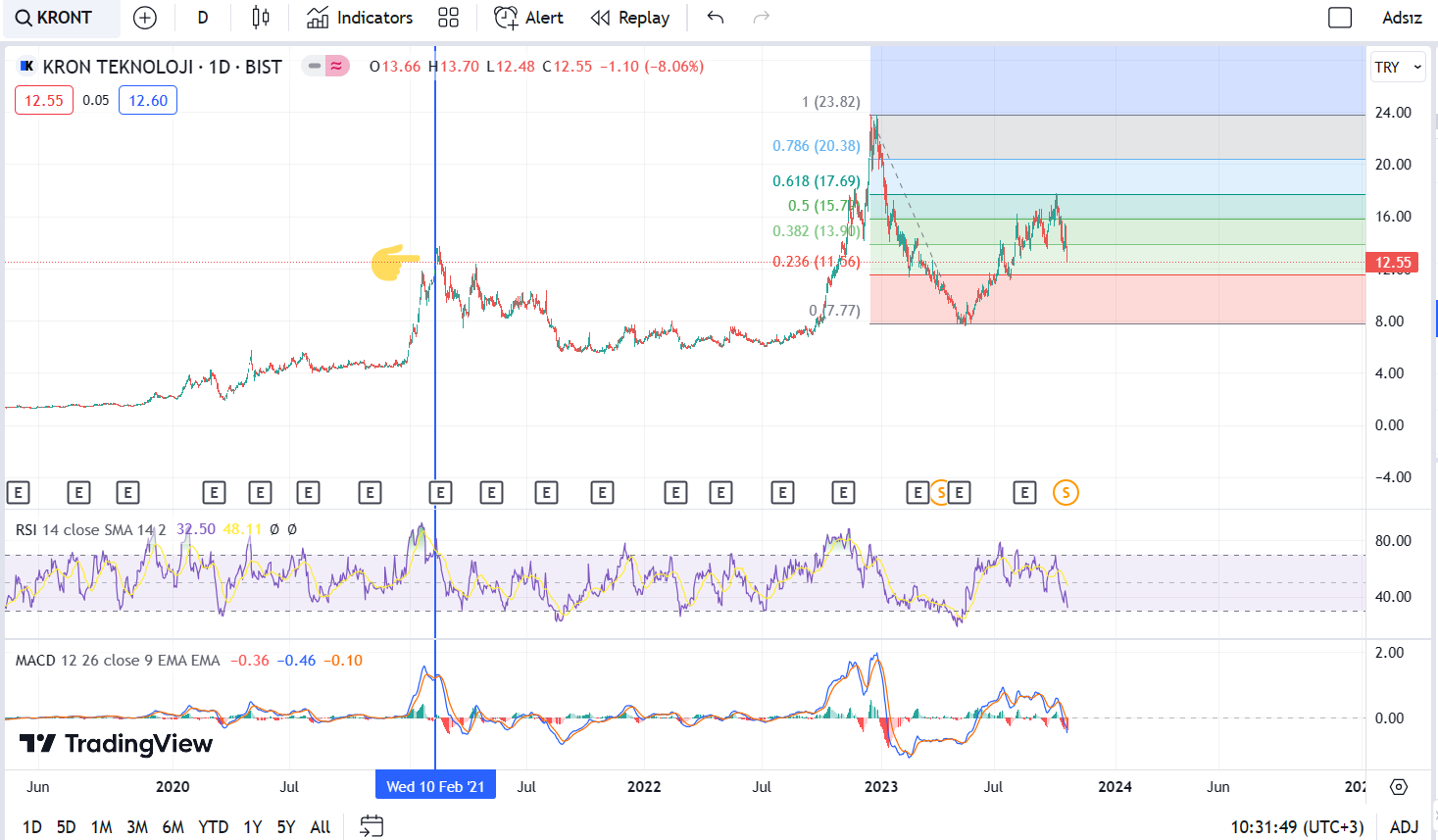Set range to YTD
The image size is (1438, 840).
click(213, 827)
